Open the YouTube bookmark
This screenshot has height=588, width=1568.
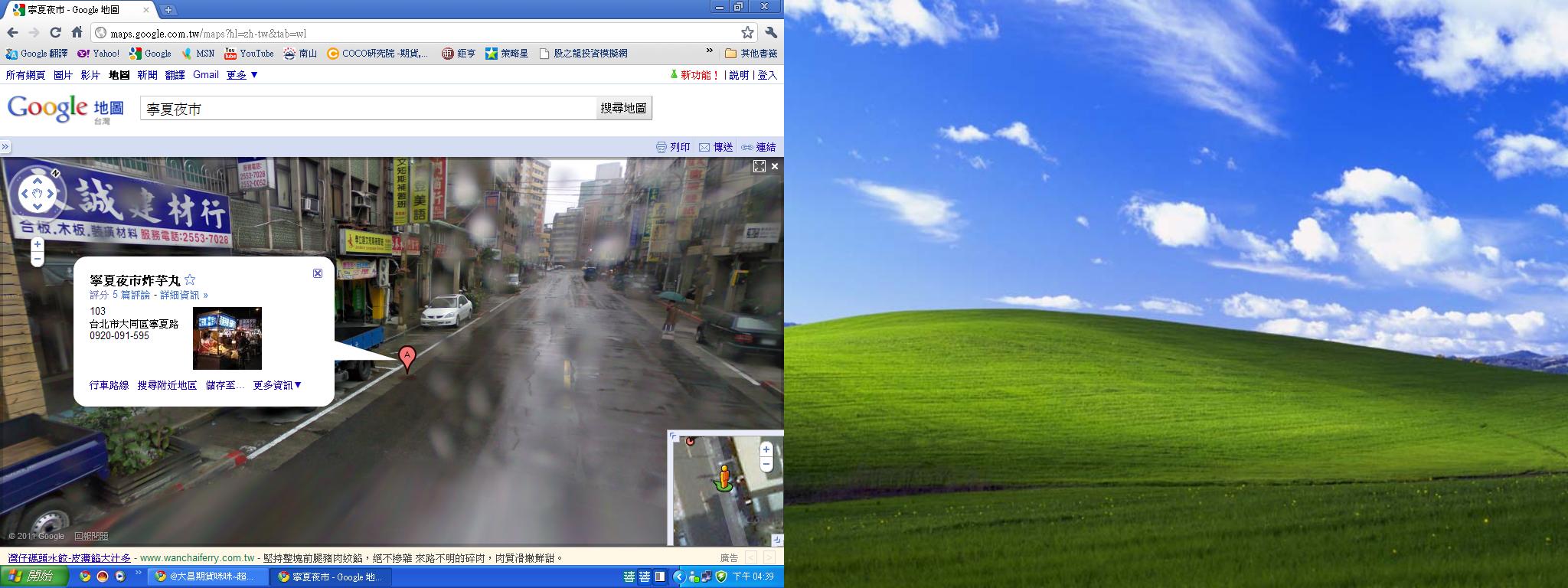point(249,54)
